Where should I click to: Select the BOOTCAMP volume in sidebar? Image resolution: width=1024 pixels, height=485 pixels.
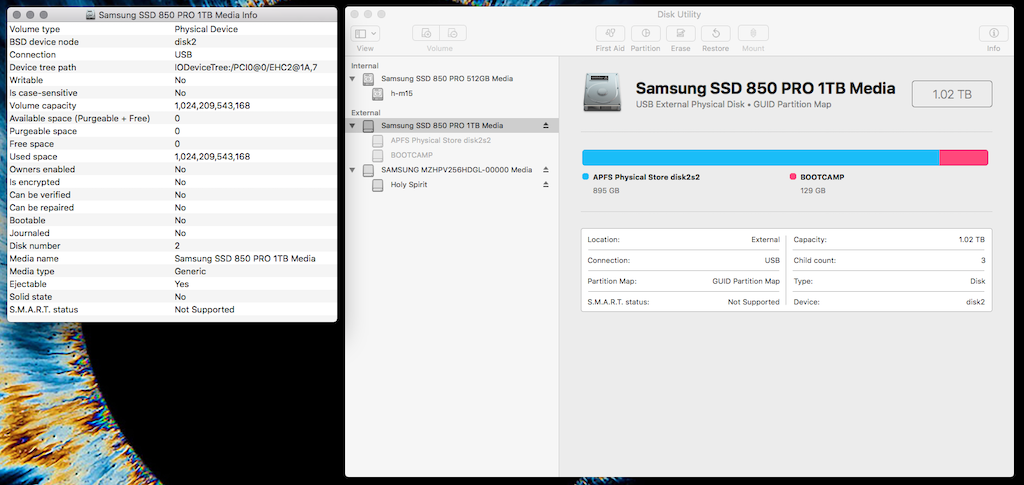point(411,155)
